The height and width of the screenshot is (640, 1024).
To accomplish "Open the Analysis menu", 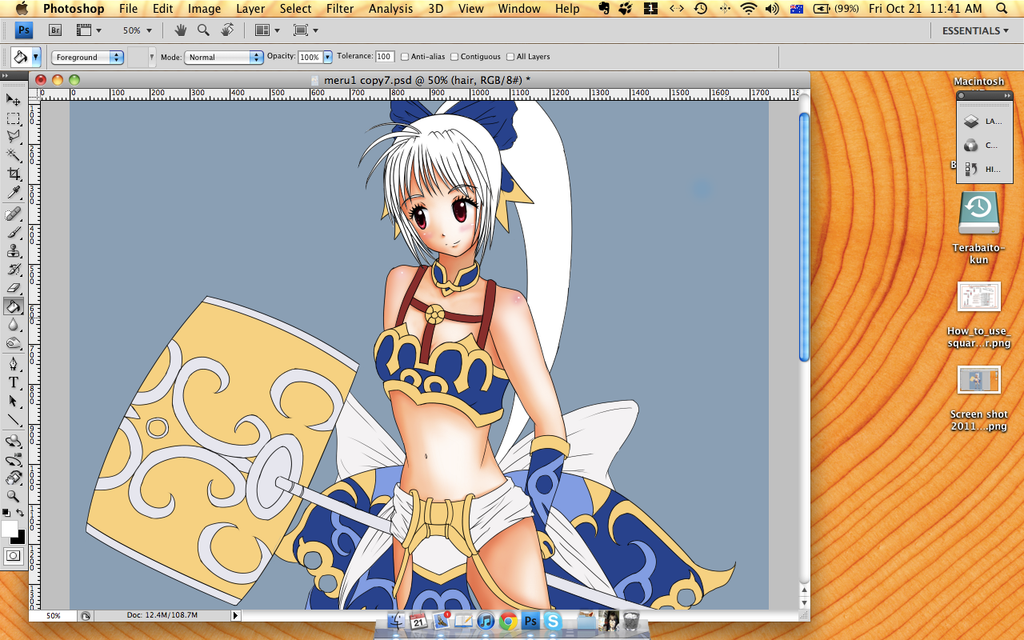I will [391, 8].
